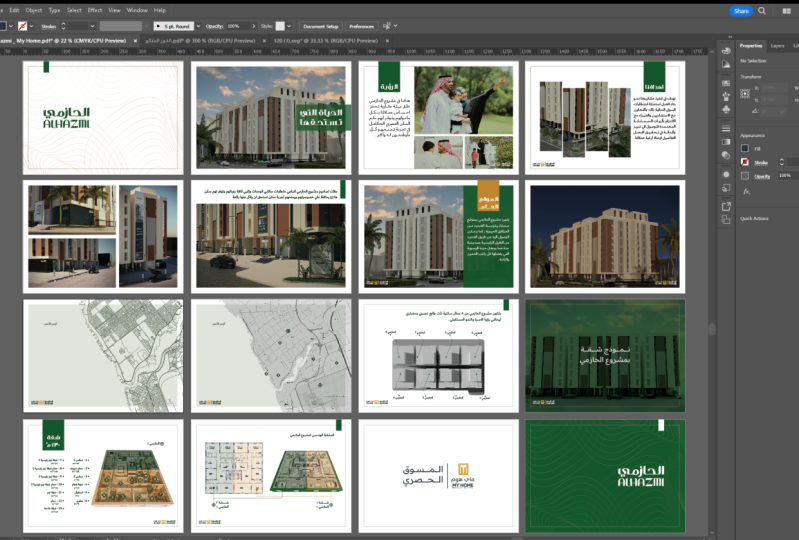Open the Symbols panel club icon
The height and width of the screenshot is (540, 799).
[x=726, y=110]
